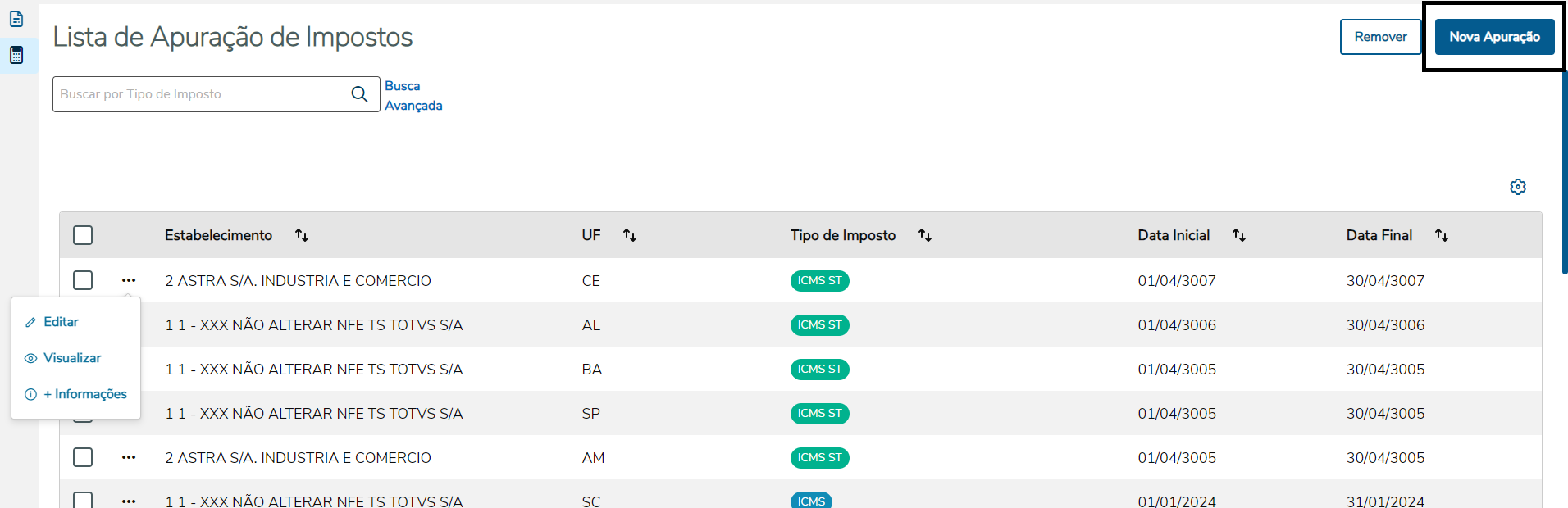1568x508 pixels.
Task: Click the magnifying glass search icon
Action: tap(359, 94)
